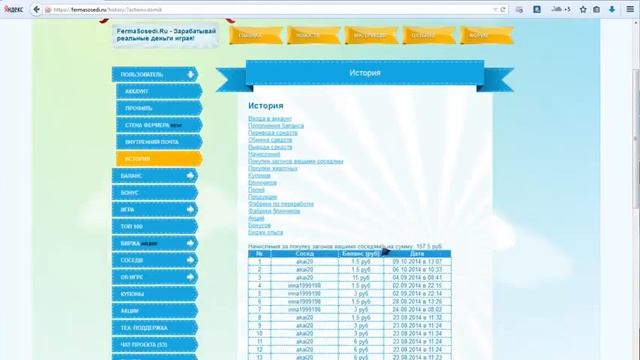Open the 'Вывода средств' history link
The height and width of the screenshot is (360, 640).
[270, 147]
